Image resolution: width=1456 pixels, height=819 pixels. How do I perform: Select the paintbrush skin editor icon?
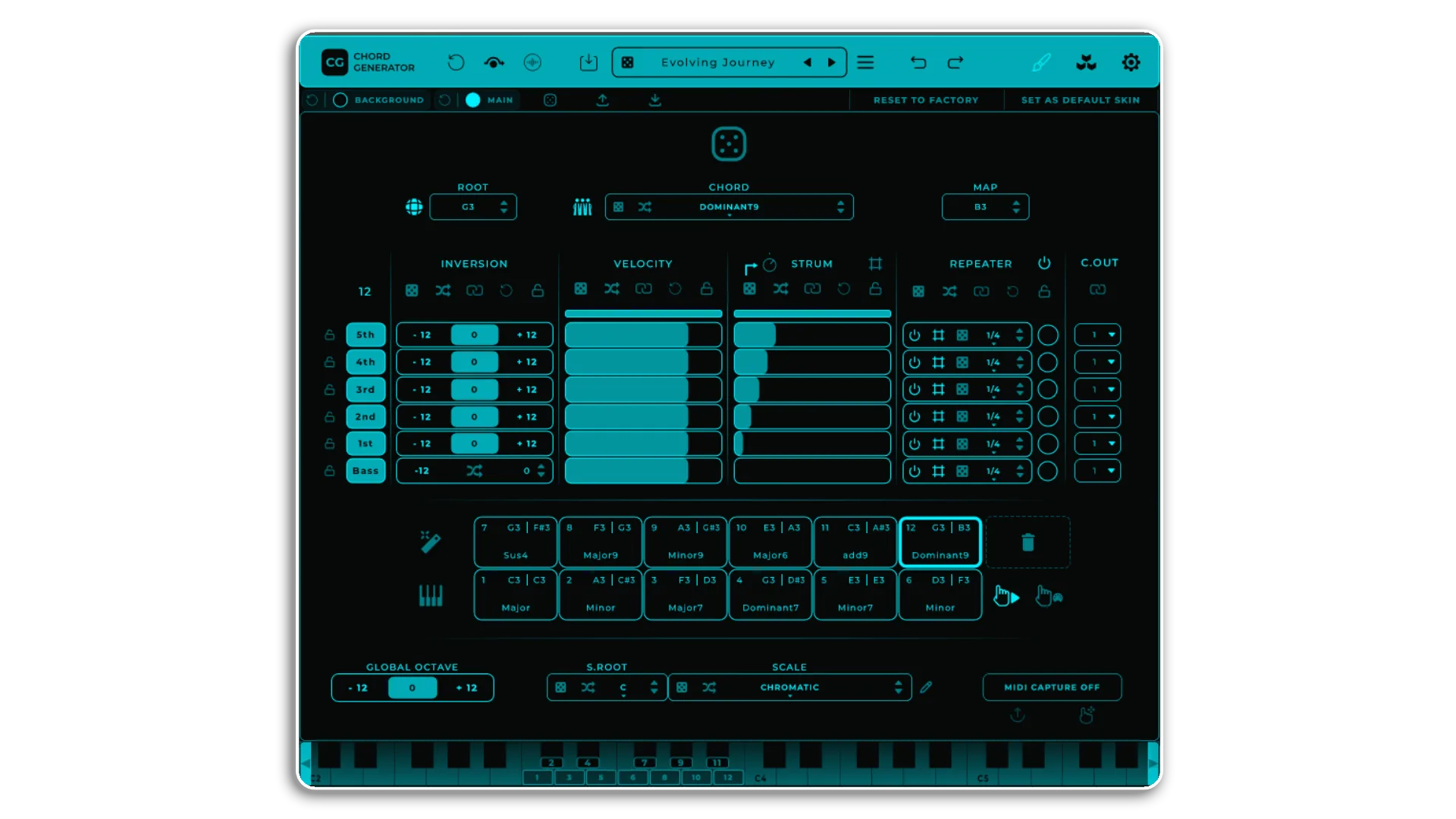coord(1041,62)
